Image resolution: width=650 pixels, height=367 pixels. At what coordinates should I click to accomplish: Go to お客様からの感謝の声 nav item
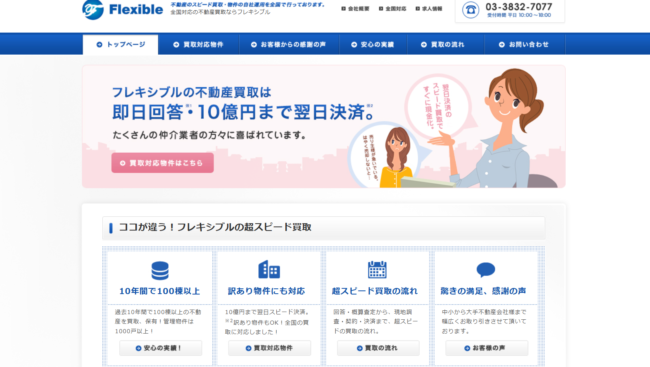[x=289, y=45]
